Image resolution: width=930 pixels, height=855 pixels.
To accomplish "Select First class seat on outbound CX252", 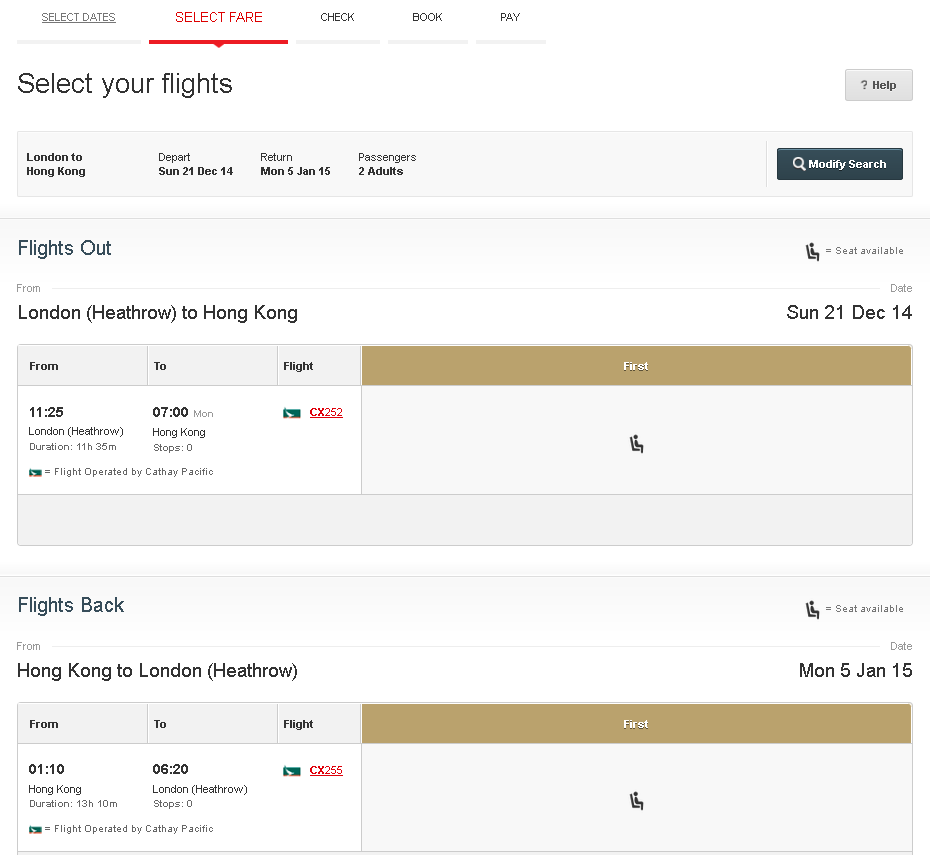I will pos(636,443).
